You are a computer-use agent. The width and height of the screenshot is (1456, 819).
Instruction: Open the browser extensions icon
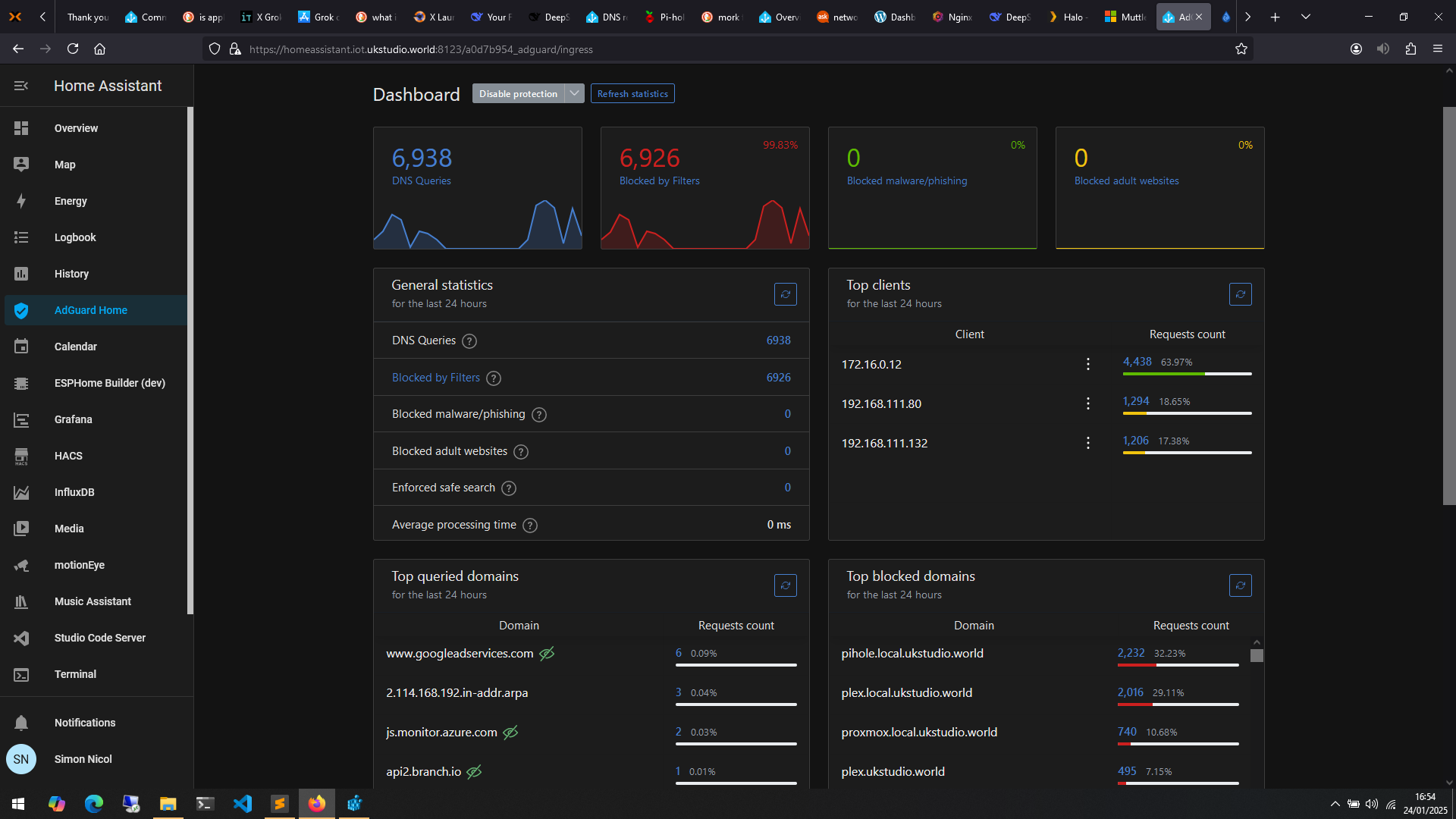point(1410,49)
